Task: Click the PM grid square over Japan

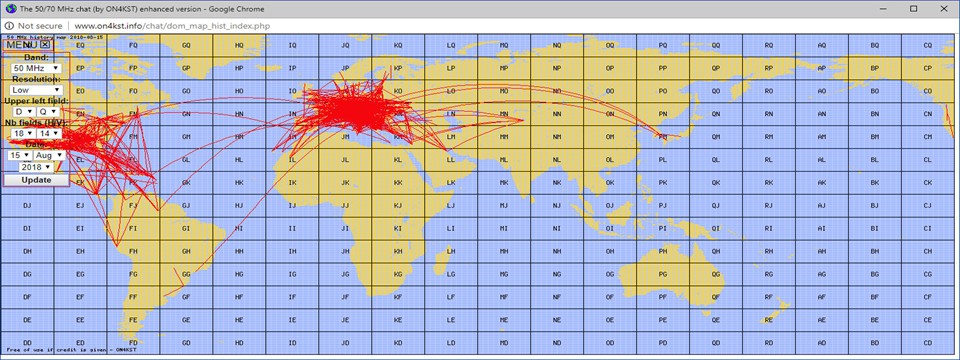Action: (663, 137)
